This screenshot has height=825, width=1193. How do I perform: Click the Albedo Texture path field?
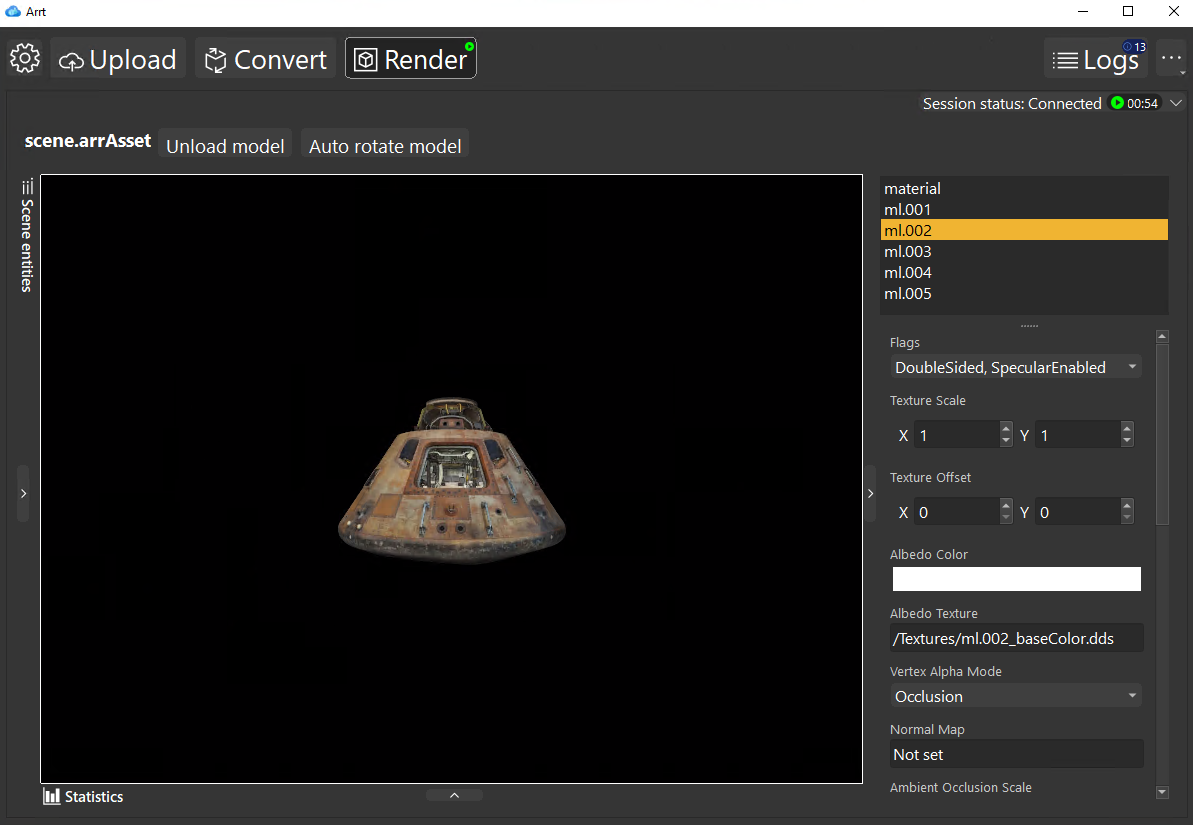[1016, 638]
